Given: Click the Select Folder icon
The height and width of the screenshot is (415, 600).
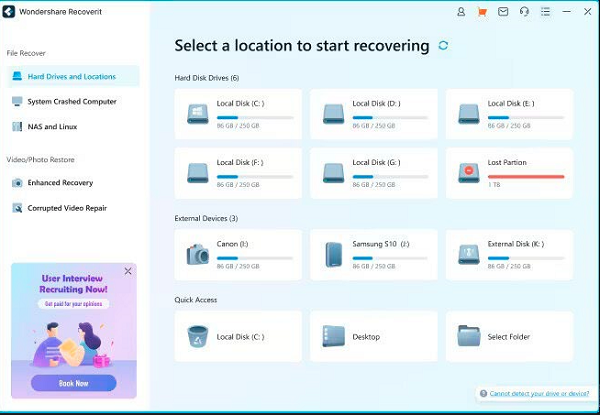Looking at the screenshot, I should [469, 336].
